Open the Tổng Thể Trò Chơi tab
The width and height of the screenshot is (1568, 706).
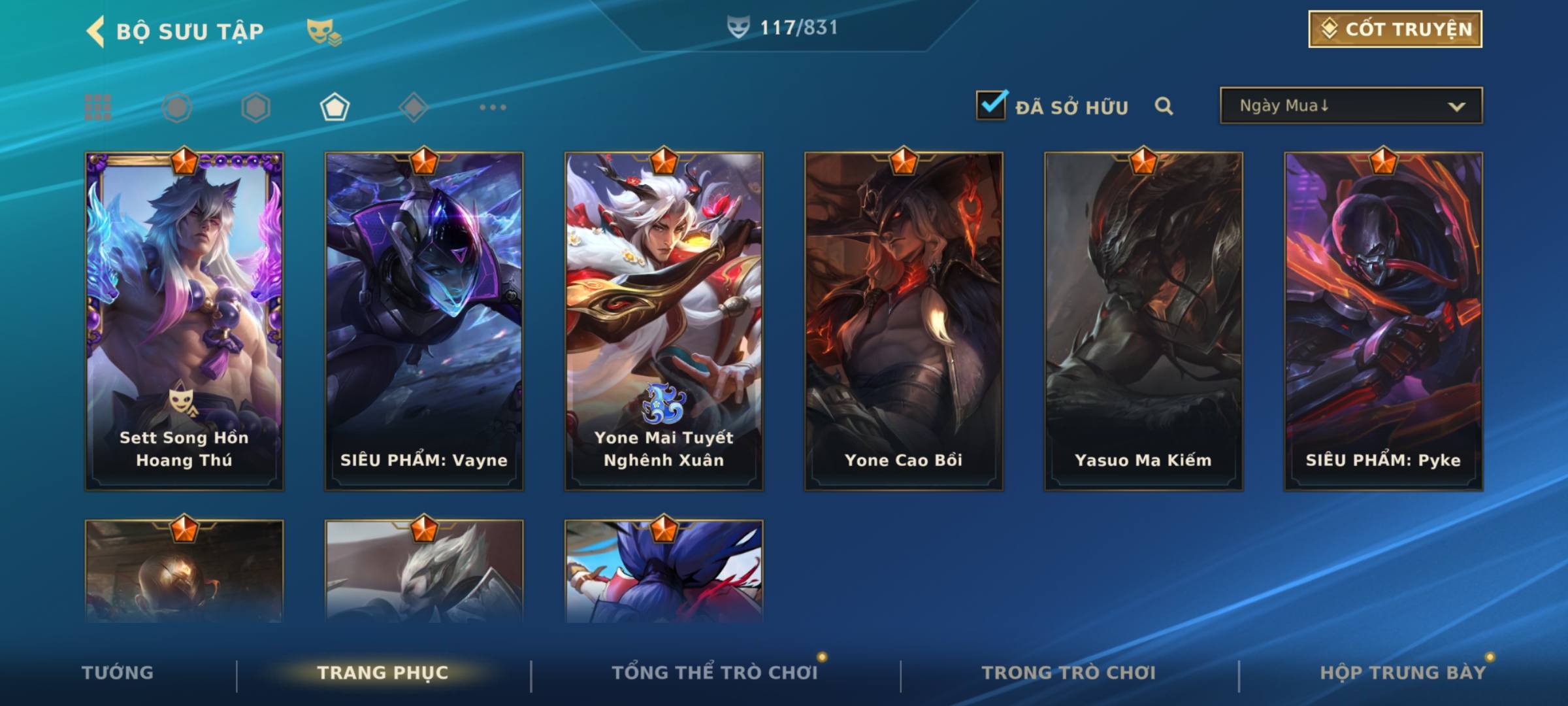coord(715,673)
